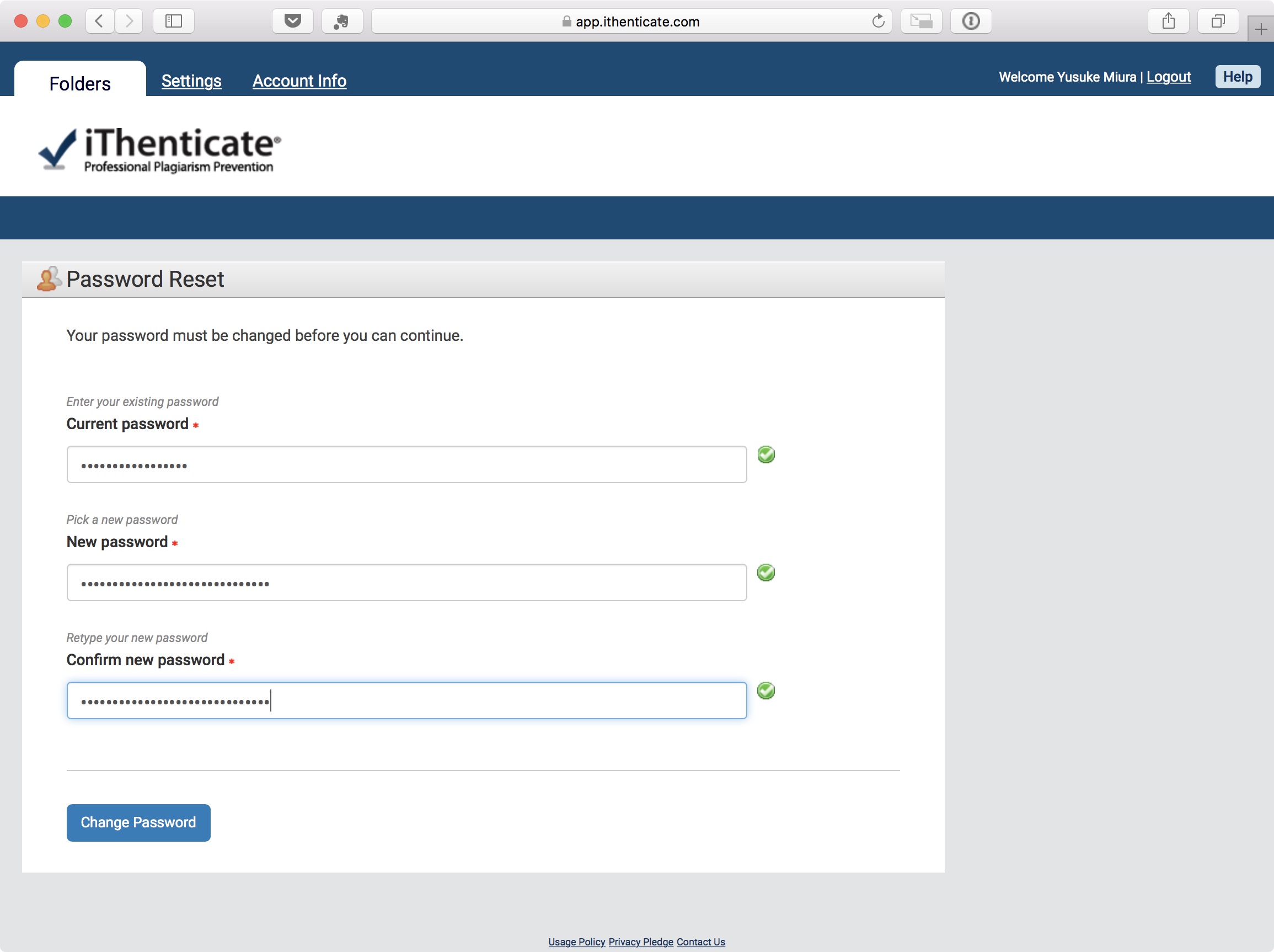Reload the page with refresh icon
The width and height of the screenshot is (1274, 952).
pyautogui.click(x=878, y=22)
